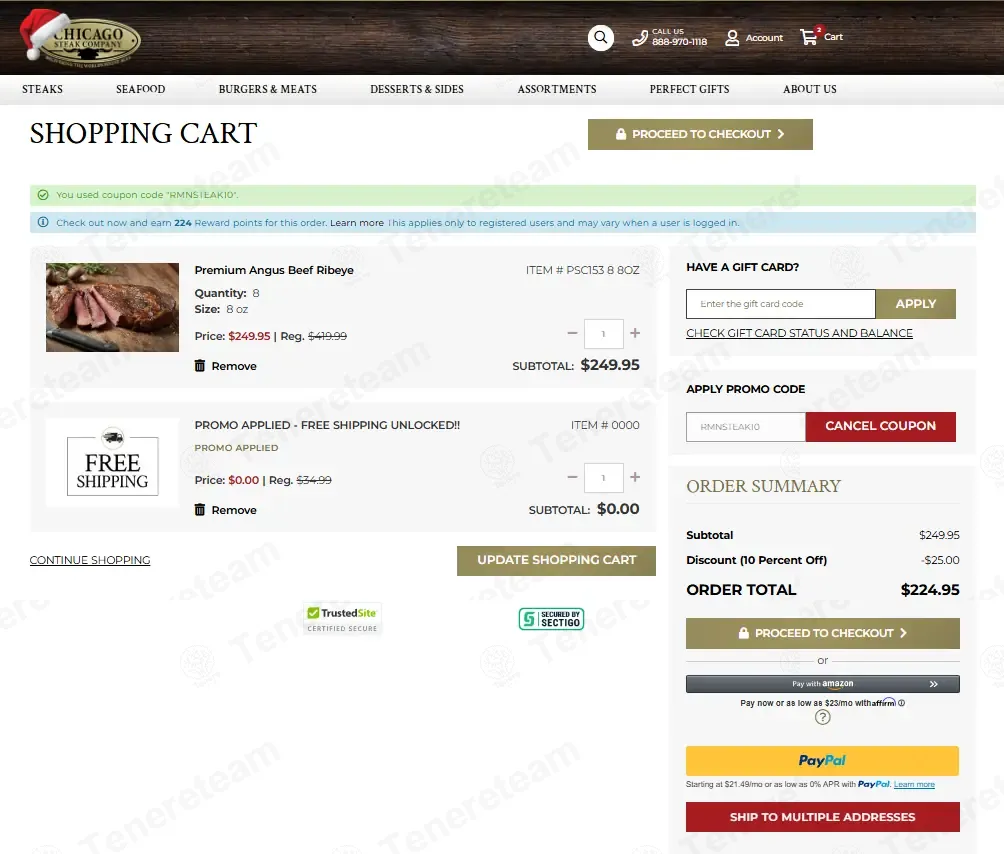This screenshot has height=854, width=1004.
Task: Open the Free Shipping product thumbnail
Action: point(112,463)
